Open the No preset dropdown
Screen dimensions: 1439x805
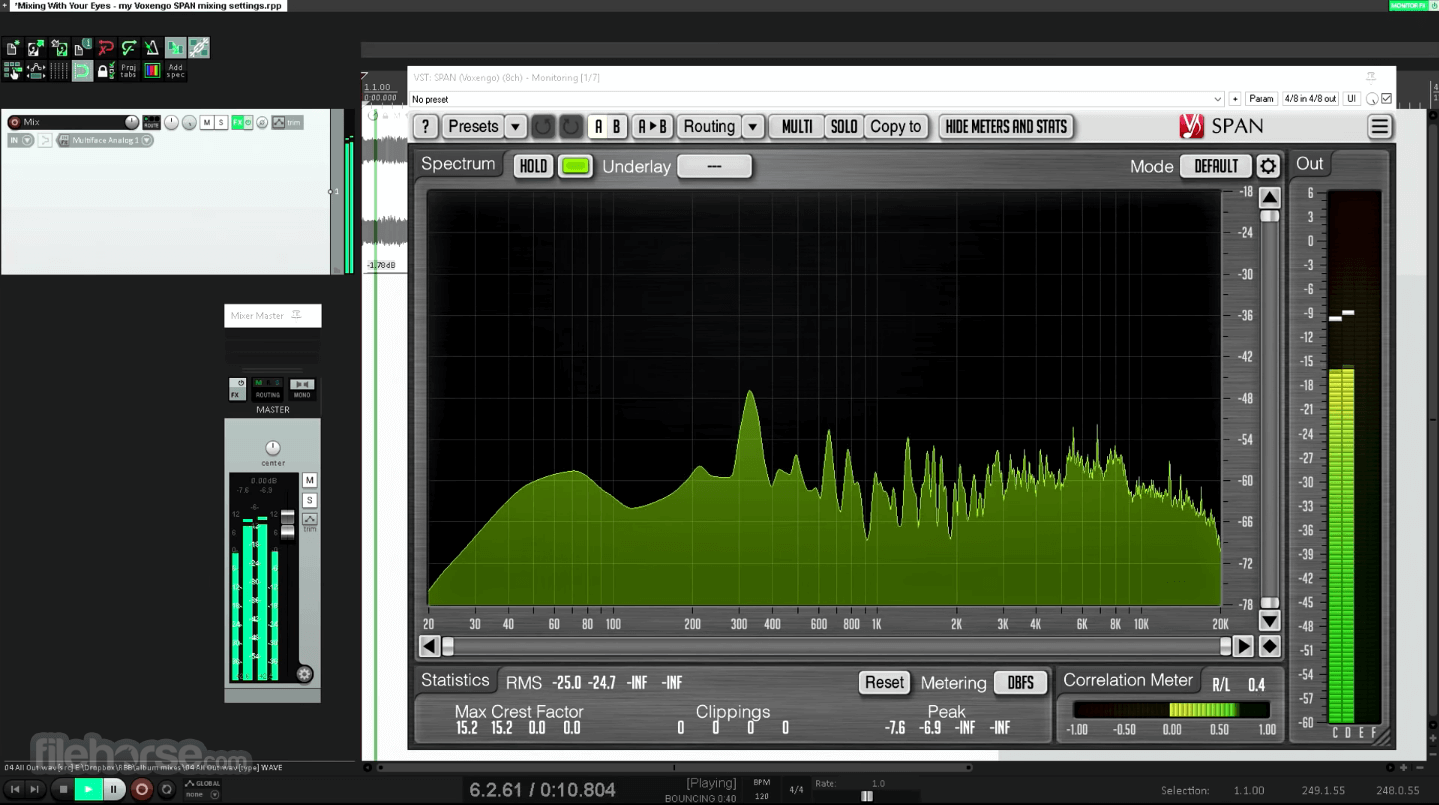click(x=817, y=99)
